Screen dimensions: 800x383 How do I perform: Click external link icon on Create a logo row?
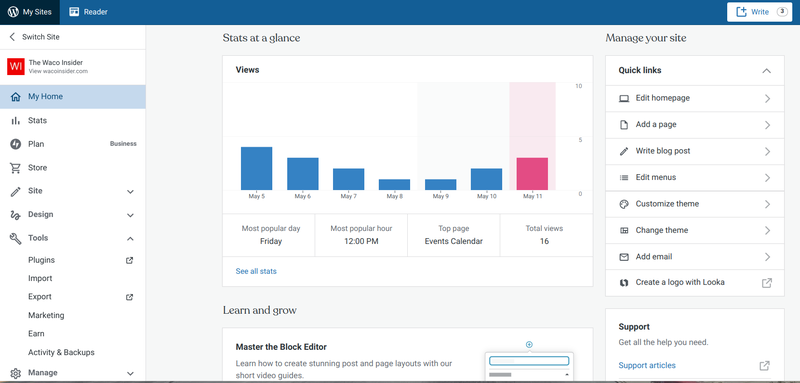[x=766, y=283]
